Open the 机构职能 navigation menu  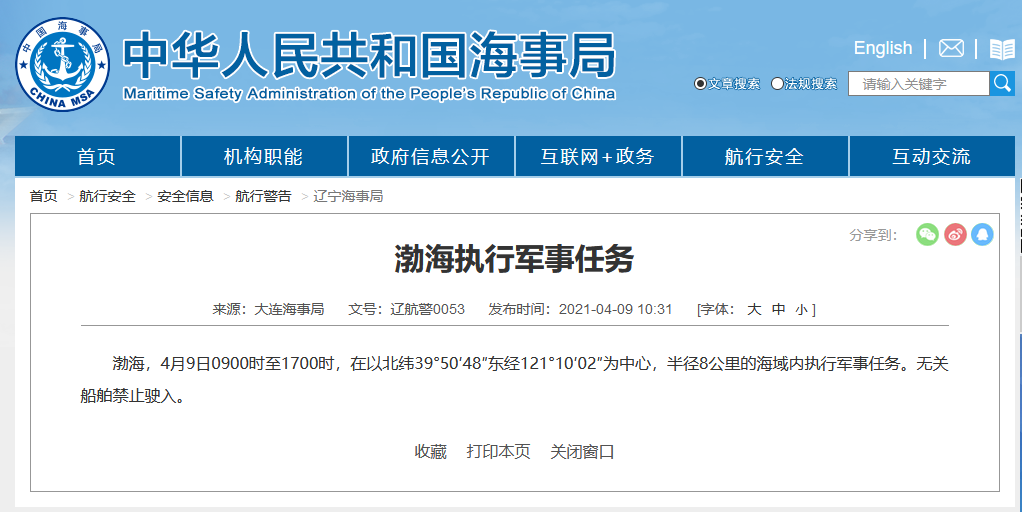(x=263, y=157)
